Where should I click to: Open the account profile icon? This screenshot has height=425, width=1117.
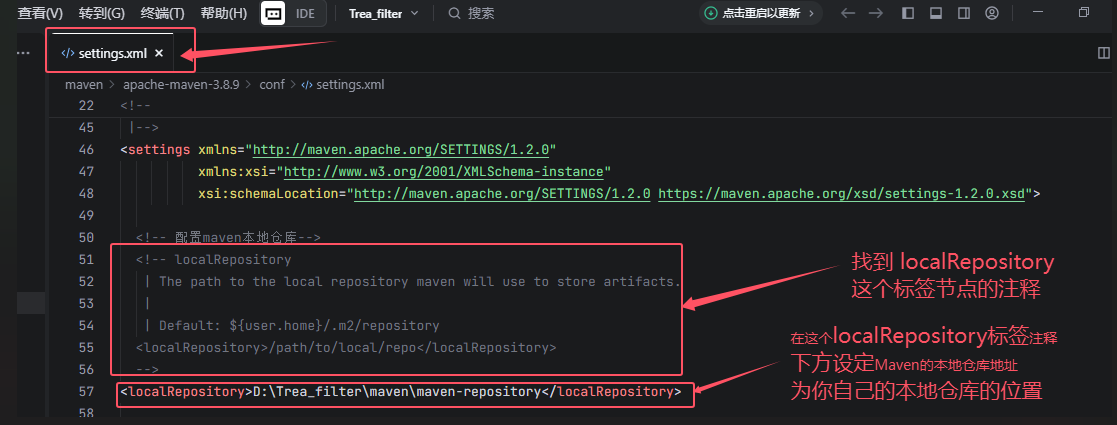click(992, 14)
